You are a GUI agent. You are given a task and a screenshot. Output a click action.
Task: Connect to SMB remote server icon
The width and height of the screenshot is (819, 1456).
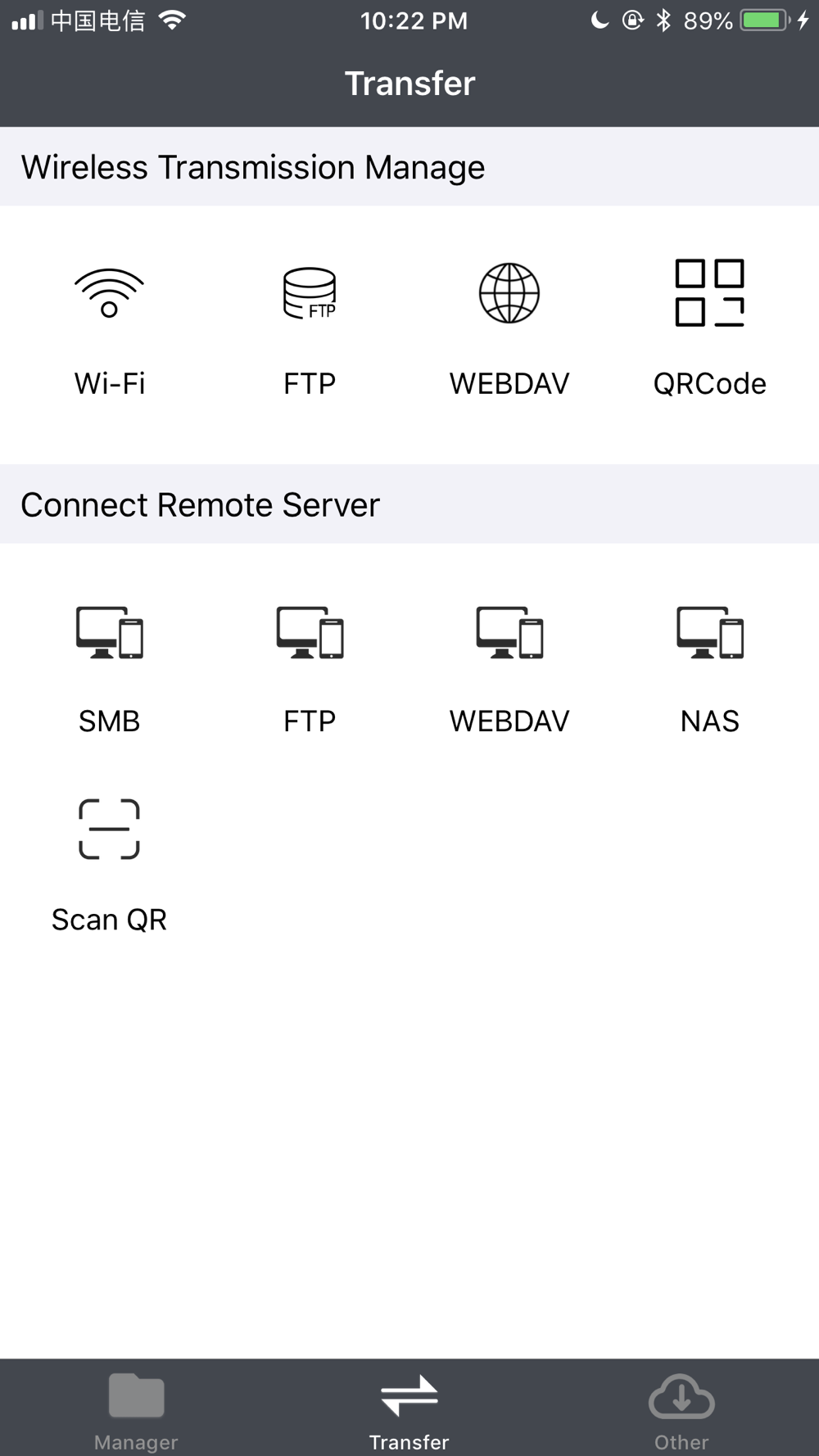coord(109,632)
